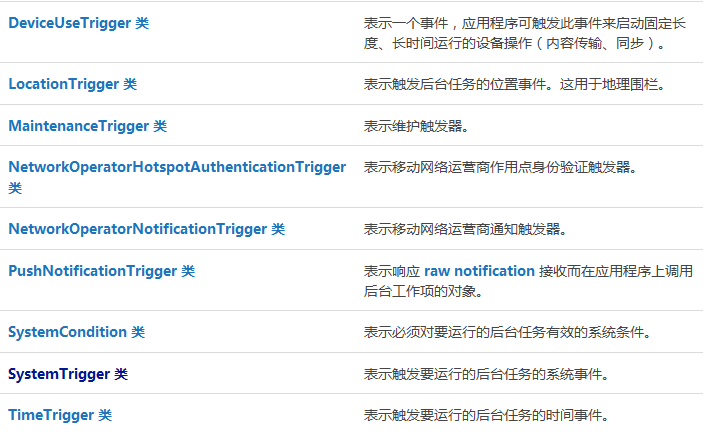Screen dimensions: 715x434
Task: Select the visited SystemTrigger 类 link
Action: (68, 374)
